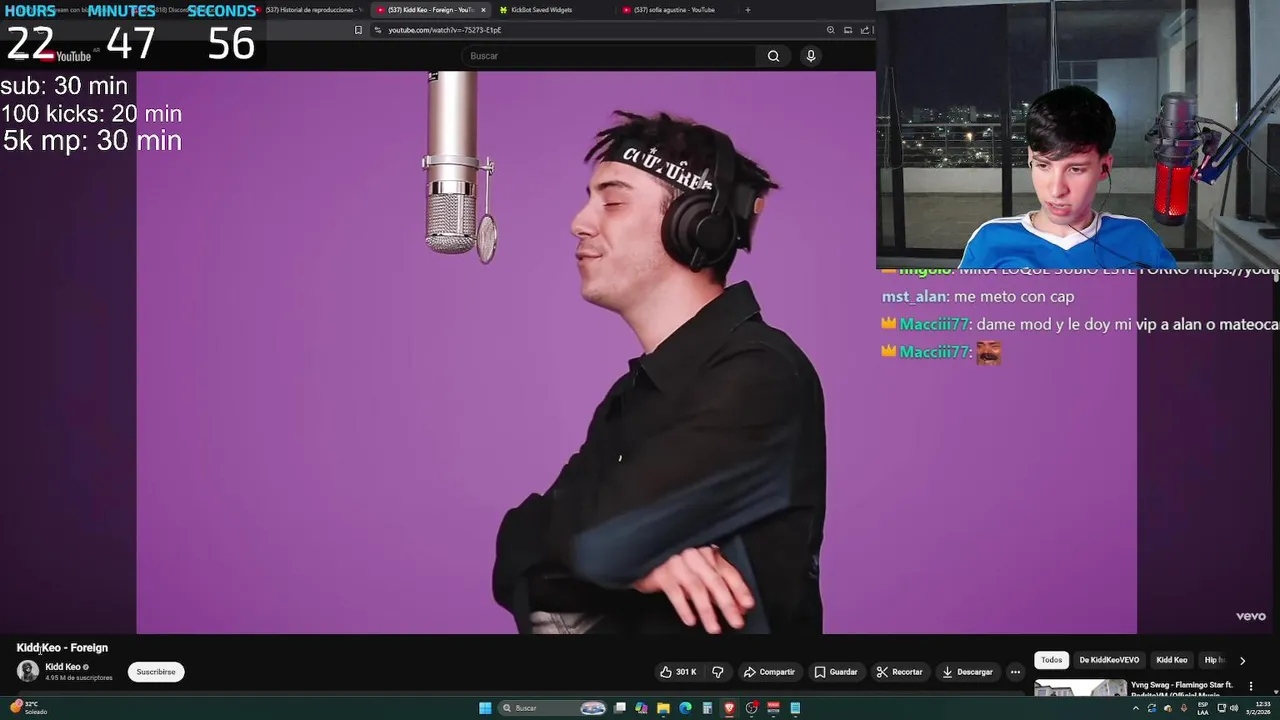Switch to Historial de reproducciones tab
The image size is (1280, 720).
[310, 10]
